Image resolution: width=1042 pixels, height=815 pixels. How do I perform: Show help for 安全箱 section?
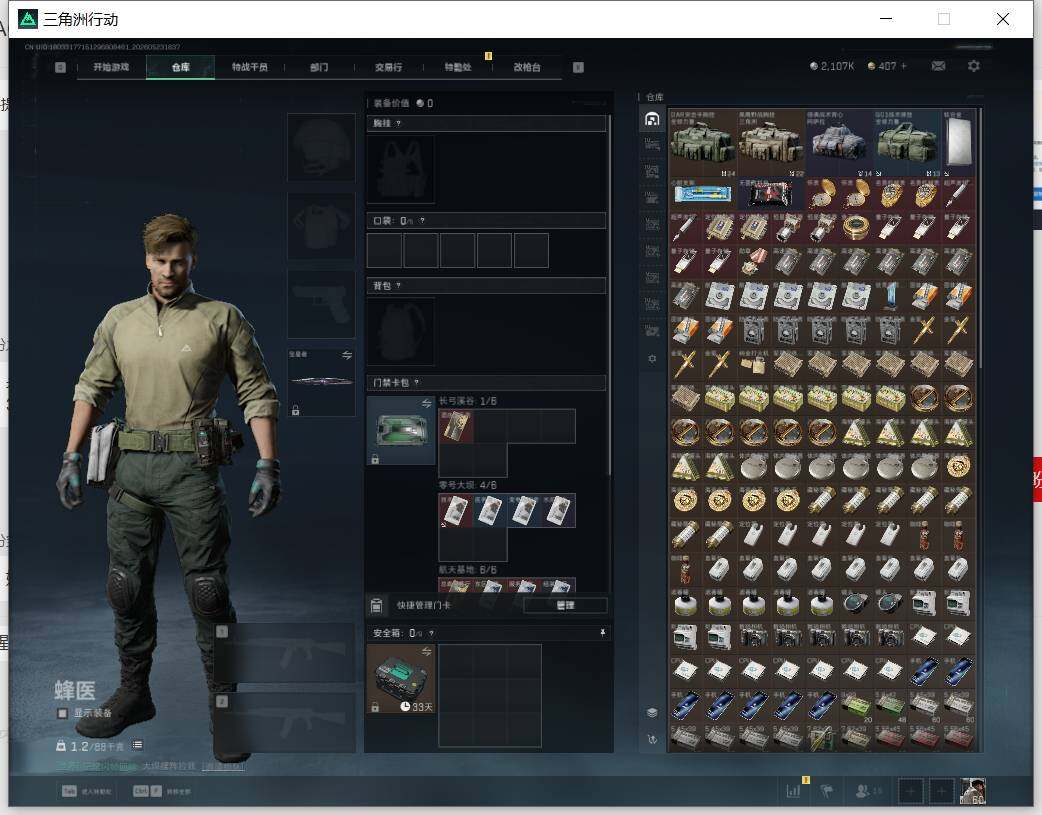coord(431,633)
